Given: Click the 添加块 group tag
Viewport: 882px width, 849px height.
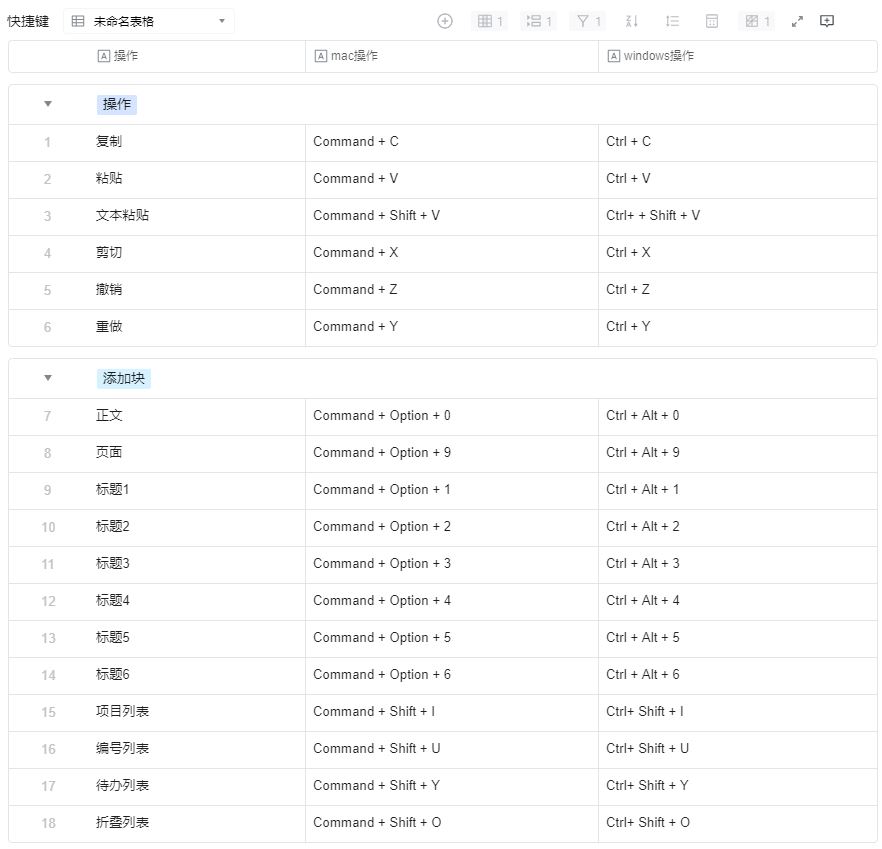Looking at the screenshot, I should click(x=124, y=378).
